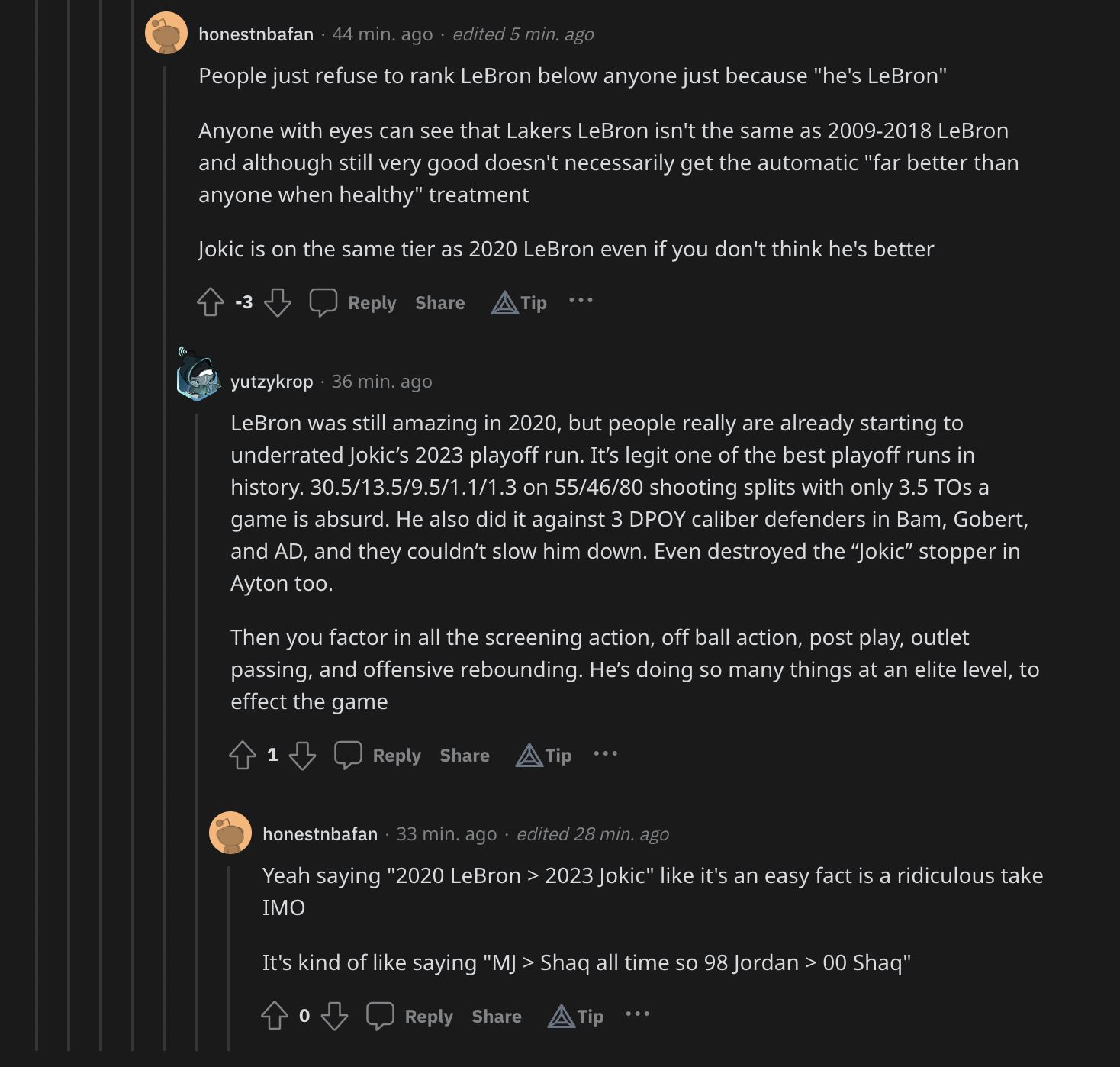
Task: Downvote the '98 Jordan > 00 Shaq' comment
Action: point(334,1016)
